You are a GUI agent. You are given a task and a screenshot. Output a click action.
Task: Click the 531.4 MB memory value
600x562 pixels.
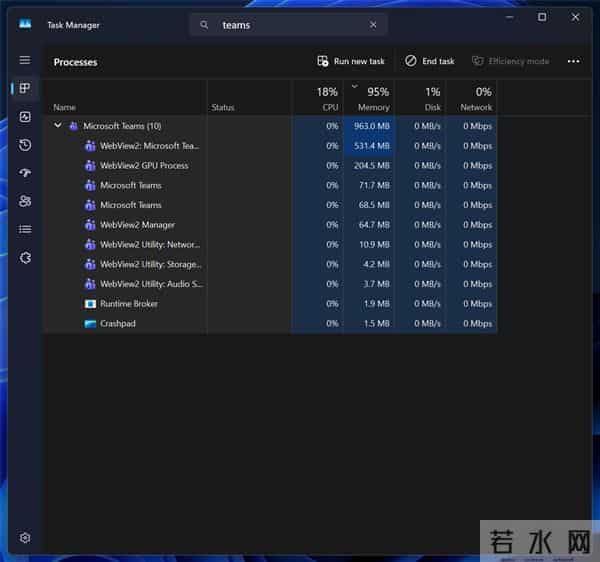(372, 146)
